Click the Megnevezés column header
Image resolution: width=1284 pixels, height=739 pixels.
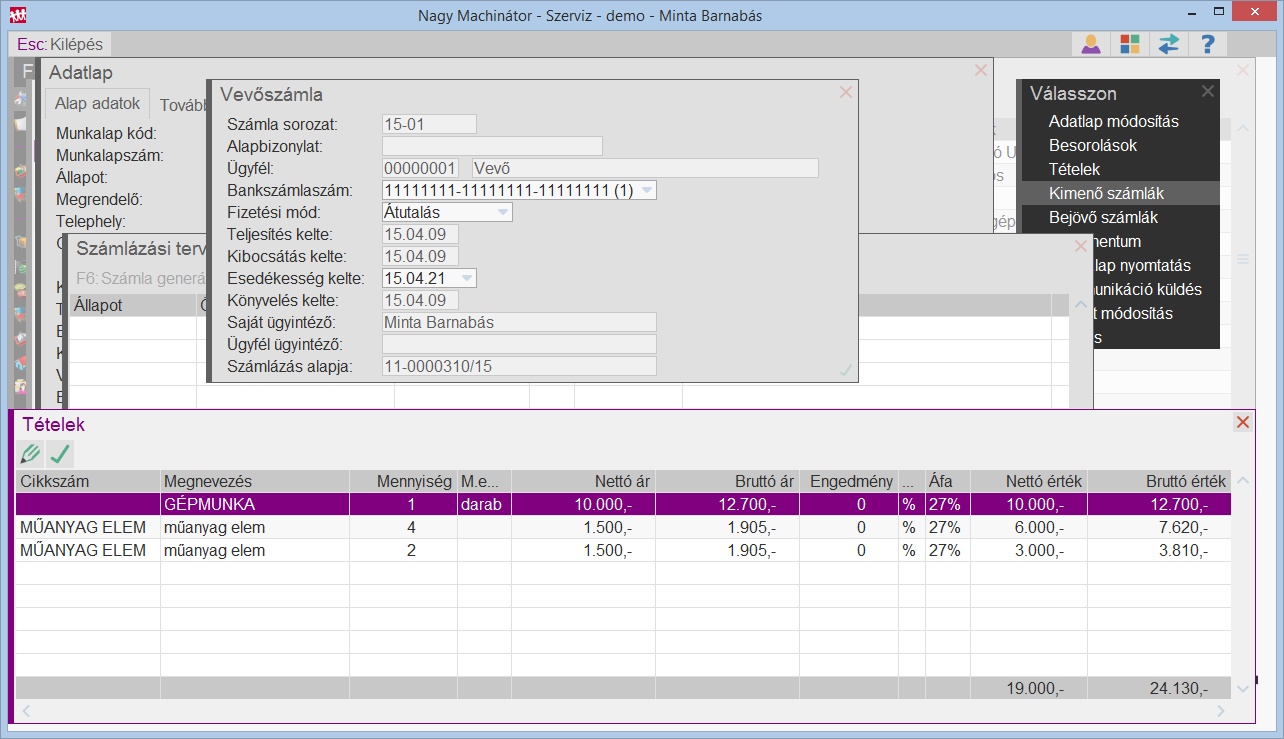tap(254, 481)
